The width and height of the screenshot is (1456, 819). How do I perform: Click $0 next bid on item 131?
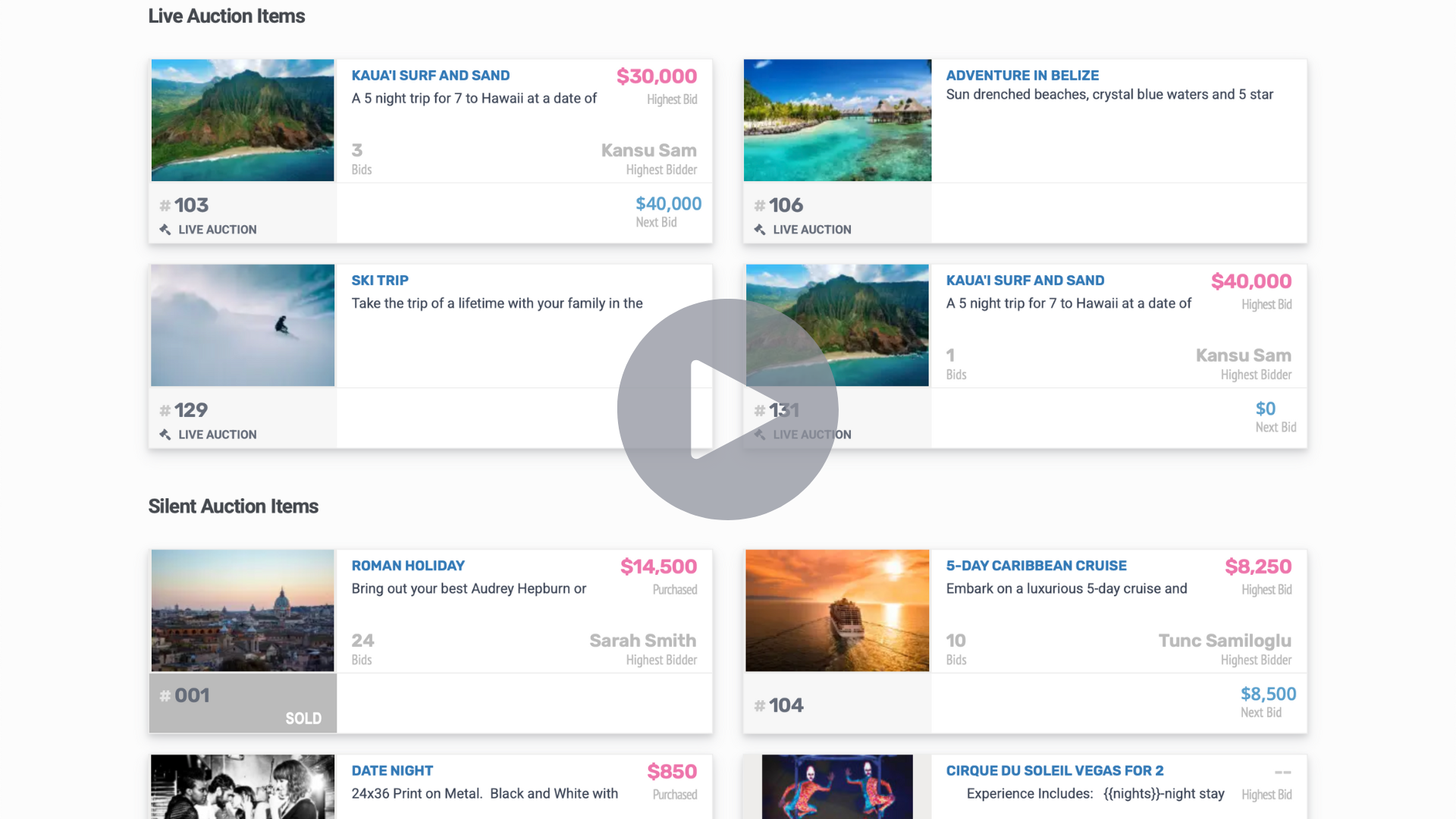click(x=1265, y=408)
